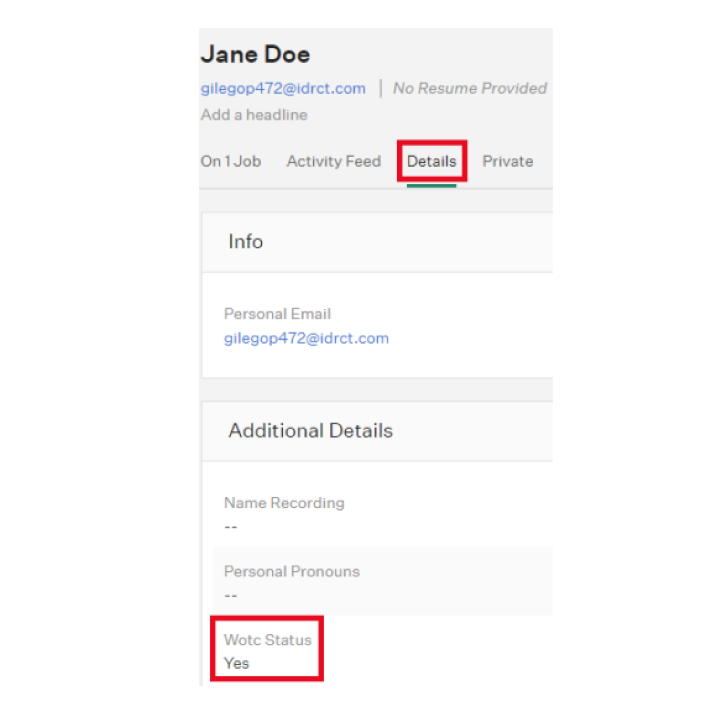Click the Additional Details section header
The image size is (720, 721).
pyautogui.click(x=310, y=431)
